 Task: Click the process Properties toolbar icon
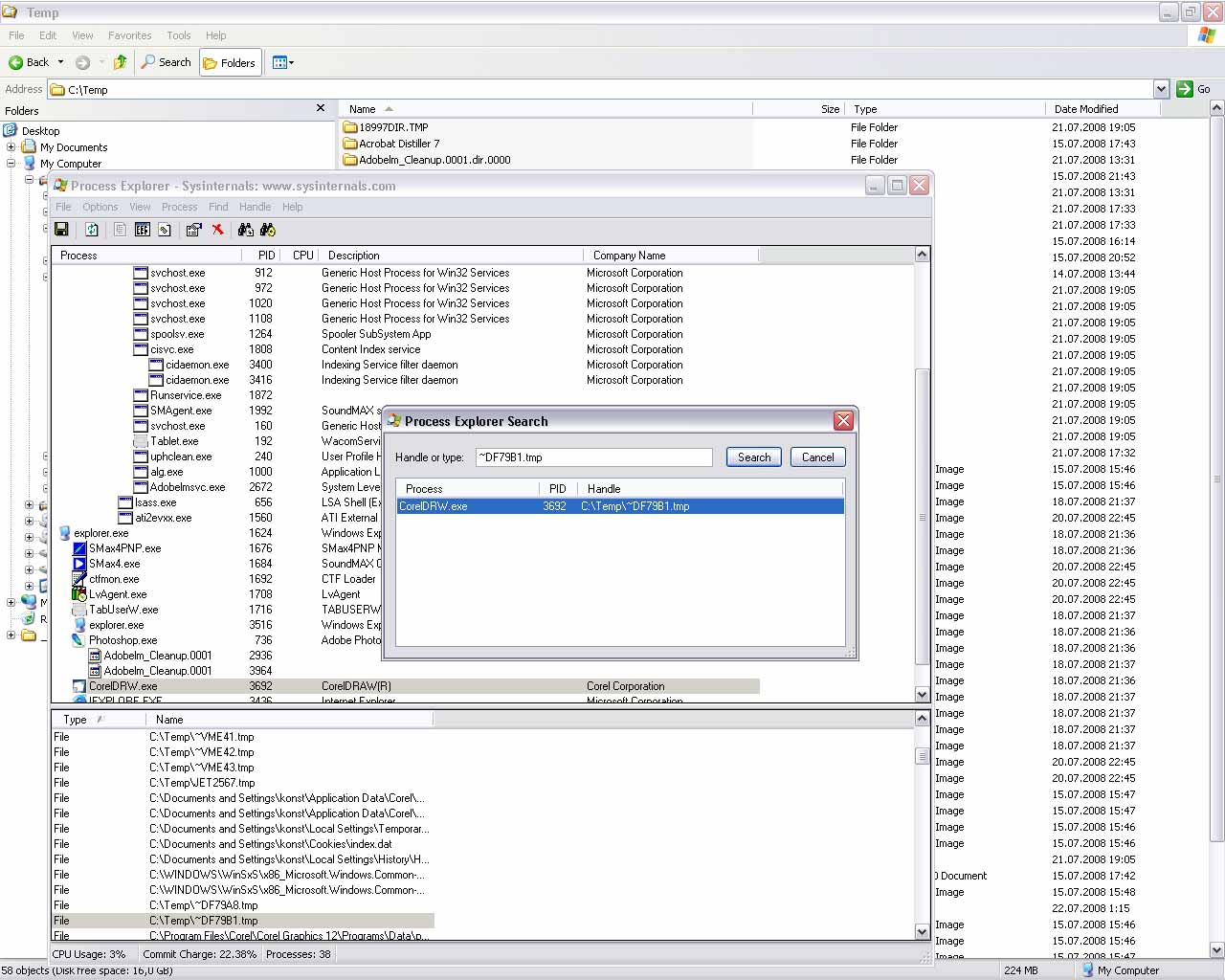point(193,230)
